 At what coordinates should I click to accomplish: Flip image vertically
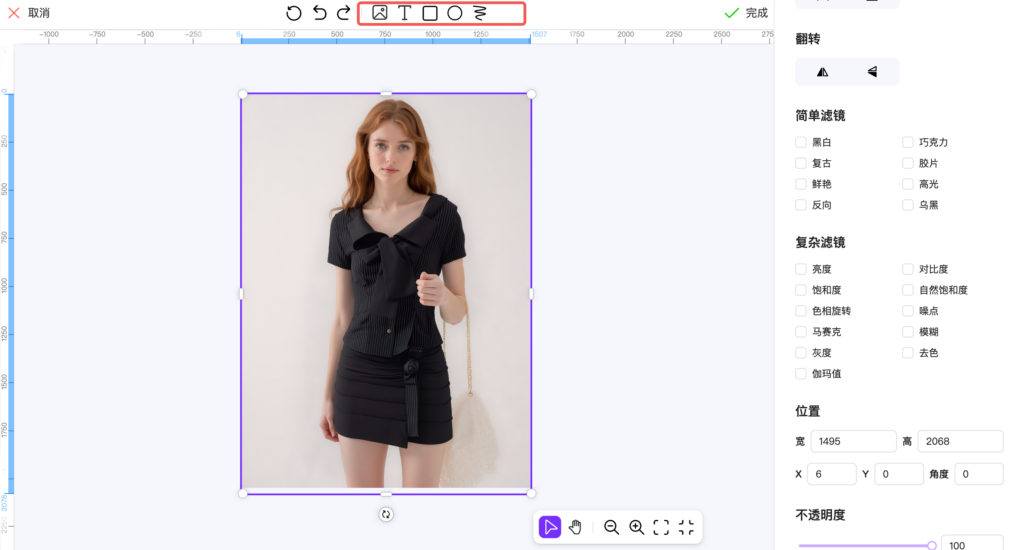[x=872, y=72]
